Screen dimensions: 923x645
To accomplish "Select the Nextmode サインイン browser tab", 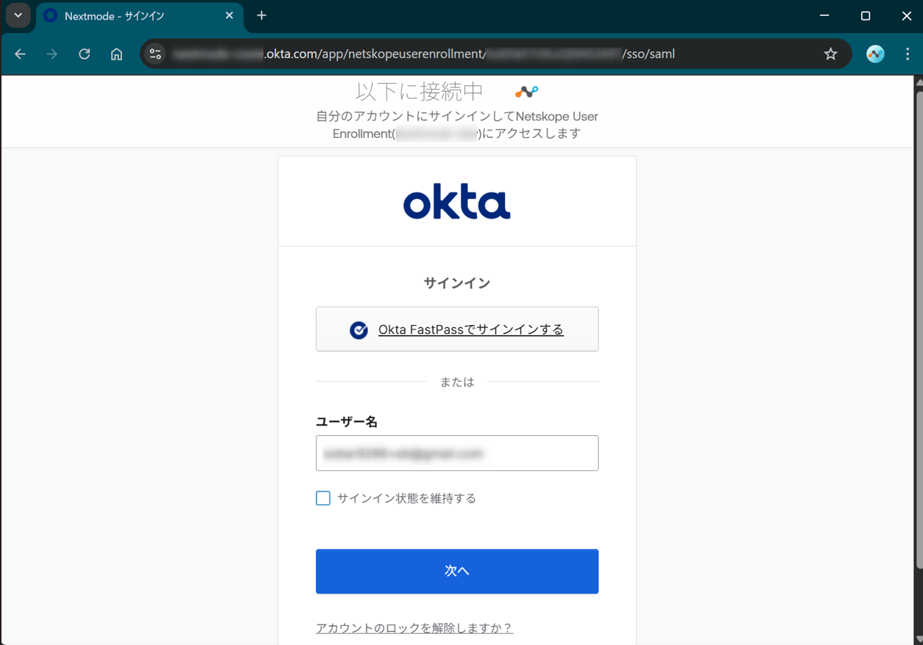I will click(x=138, y=16).
